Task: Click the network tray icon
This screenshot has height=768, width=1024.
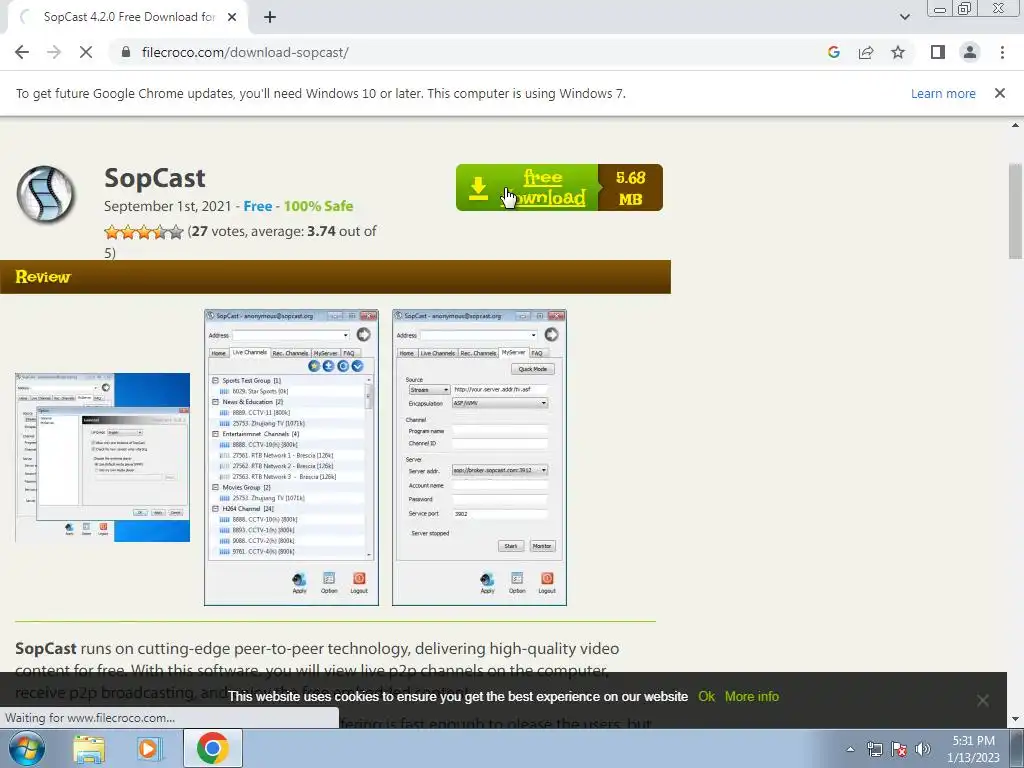Action: click(x=874, y=749)
